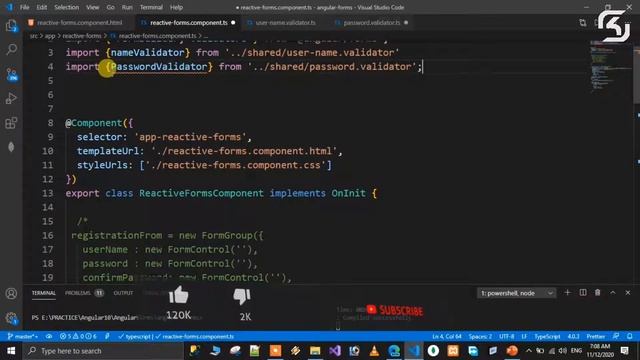Click the templateUrl property on line 10
The height and width of the screenshot is (360, 640).
(108, 151)
